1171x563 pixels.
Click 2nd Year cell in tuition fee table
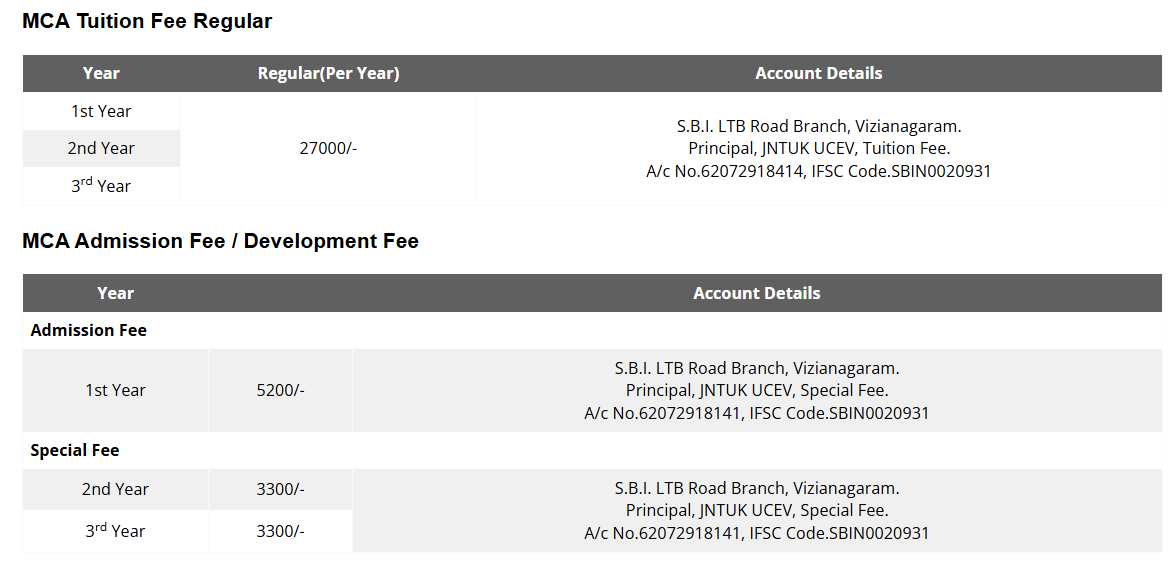[x=101, y=148]
